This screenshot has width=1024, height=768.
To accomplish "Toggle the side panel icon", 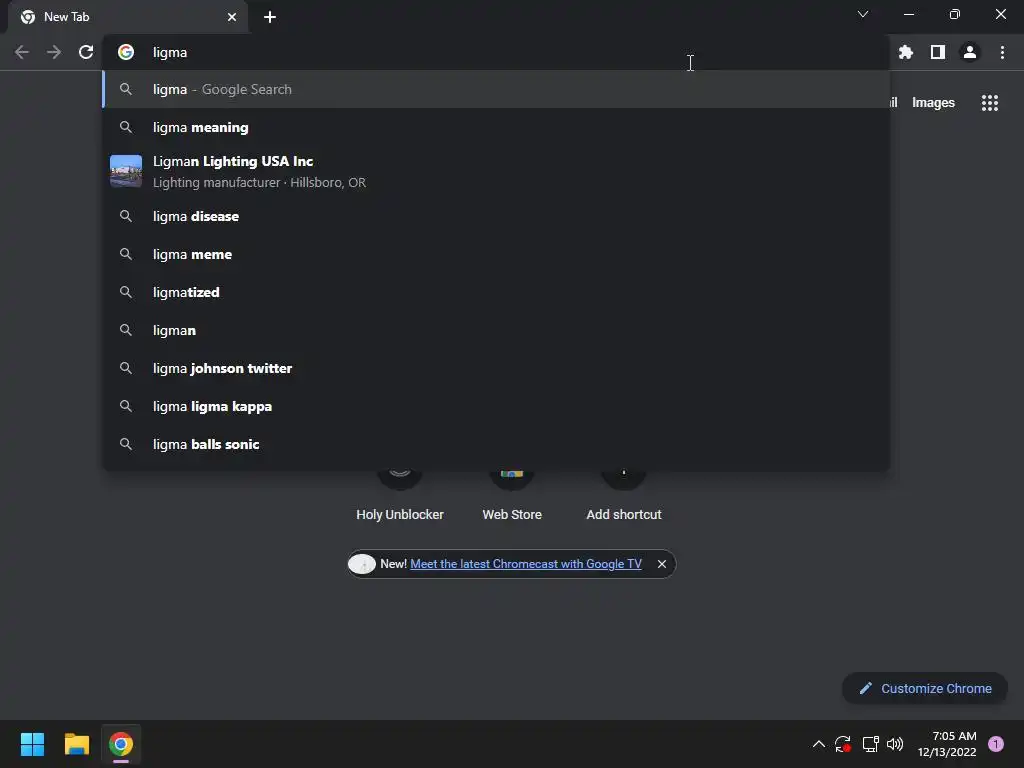I will [938, 52].
